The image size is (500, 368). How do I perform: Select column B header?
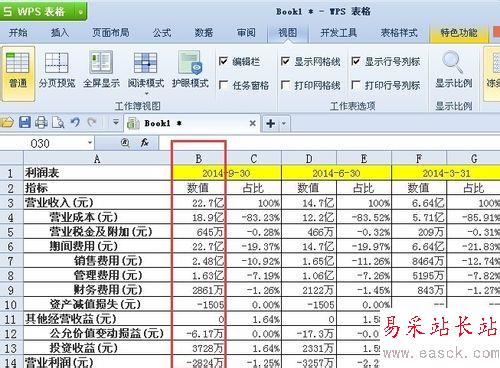coord(199,159)
